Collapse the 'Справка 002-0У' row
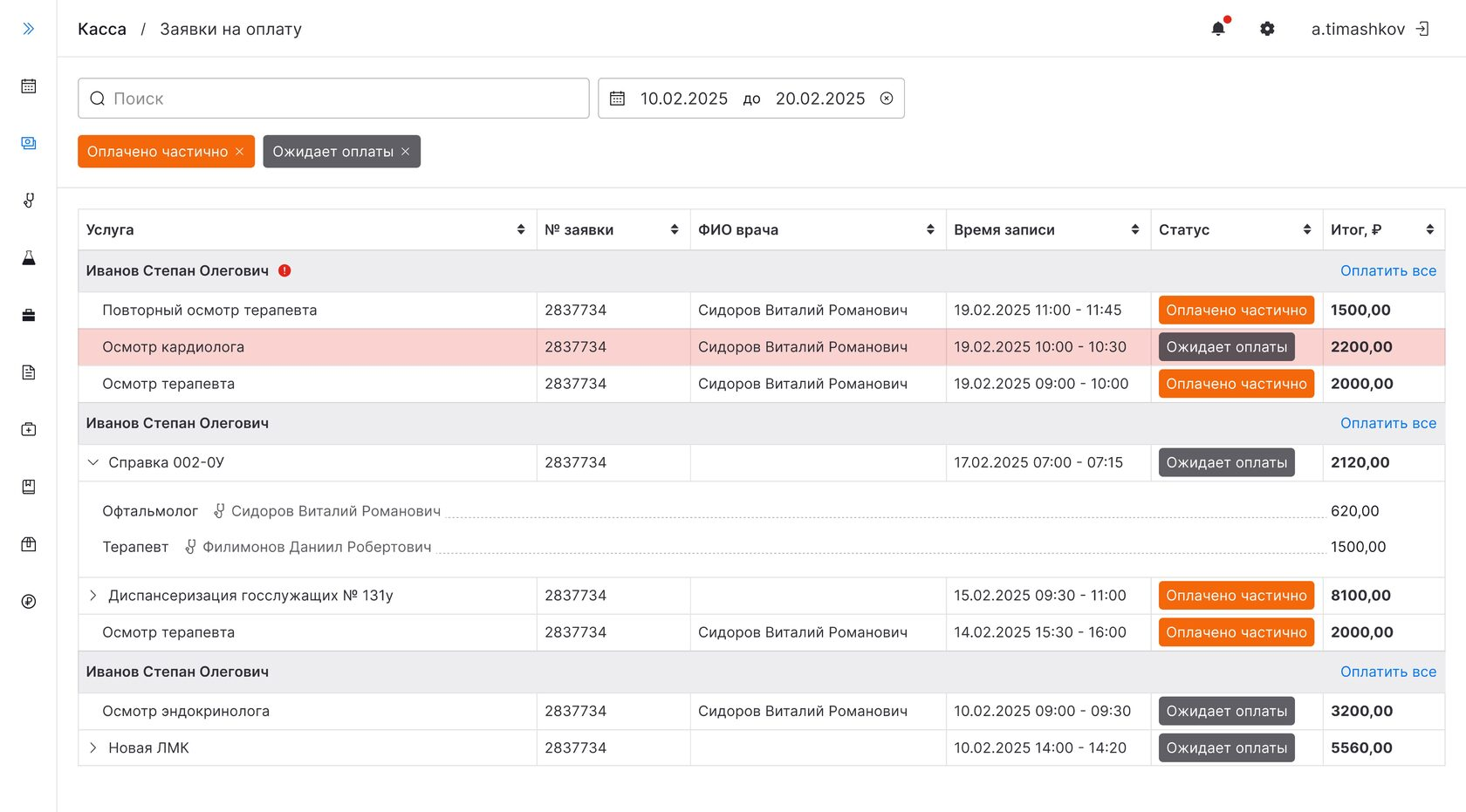This screenshot has height=812, width=1466. tap(93, 462)
